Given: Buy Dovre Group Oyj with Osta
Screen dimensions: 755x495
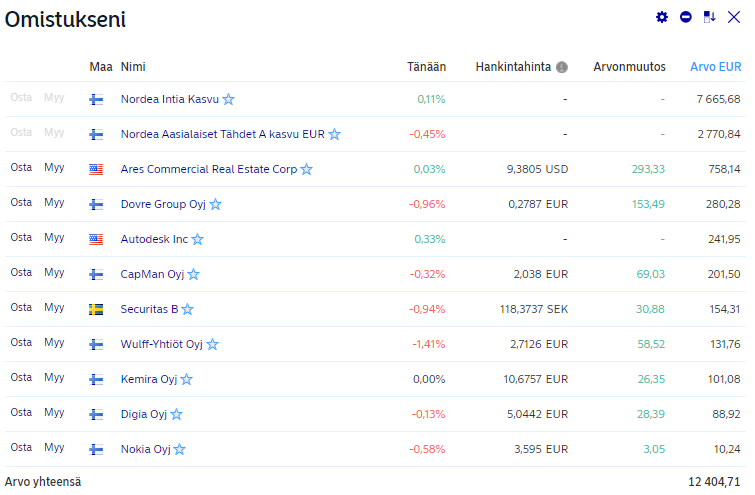Looking at the screenshot, I should click(21, 203).
